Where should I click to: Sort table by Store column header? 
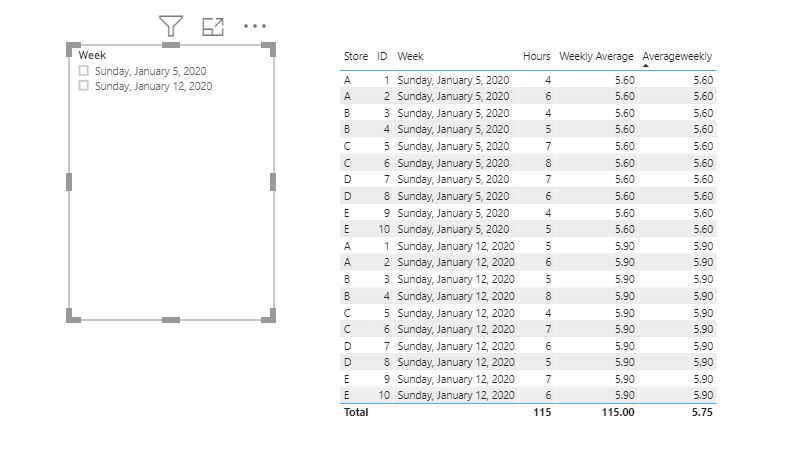(x=356, y=56)
